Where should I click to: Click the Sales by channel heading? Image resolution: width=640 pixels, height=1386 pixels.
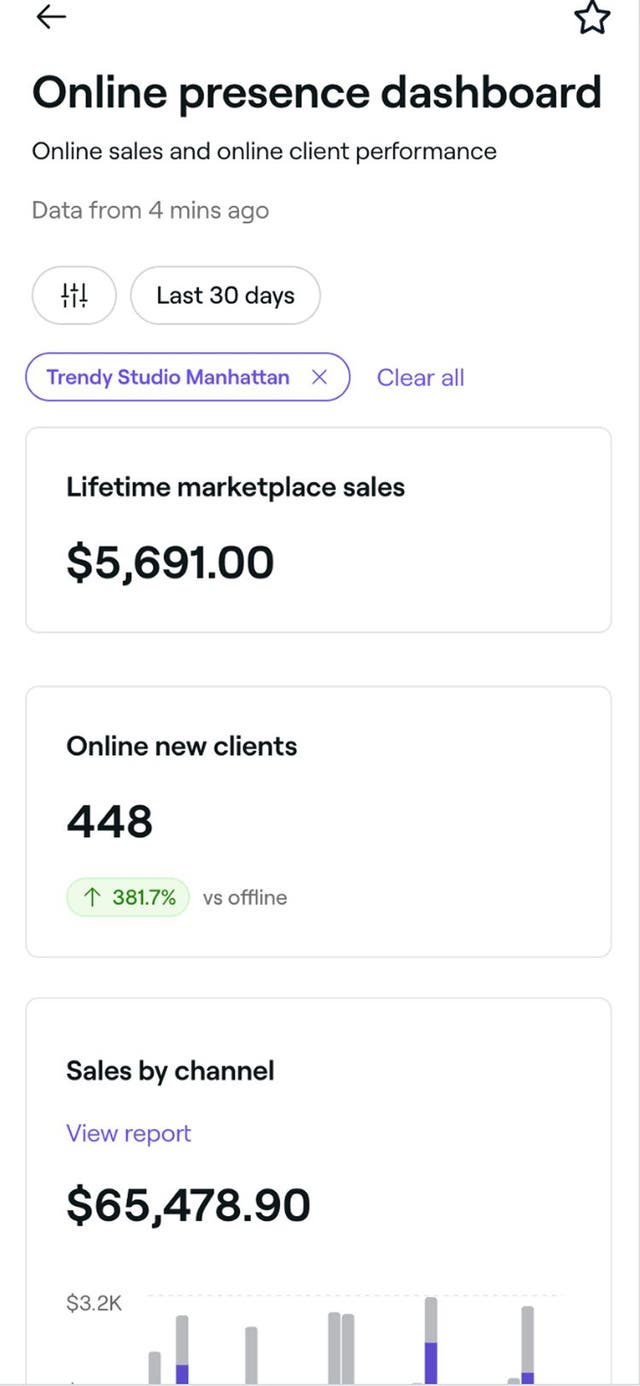(170, 1071)
